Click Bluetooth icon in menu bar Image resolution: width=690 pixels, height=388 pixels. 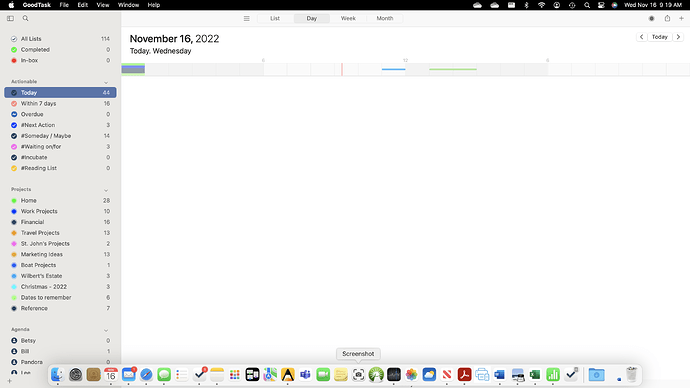(526, 5)
